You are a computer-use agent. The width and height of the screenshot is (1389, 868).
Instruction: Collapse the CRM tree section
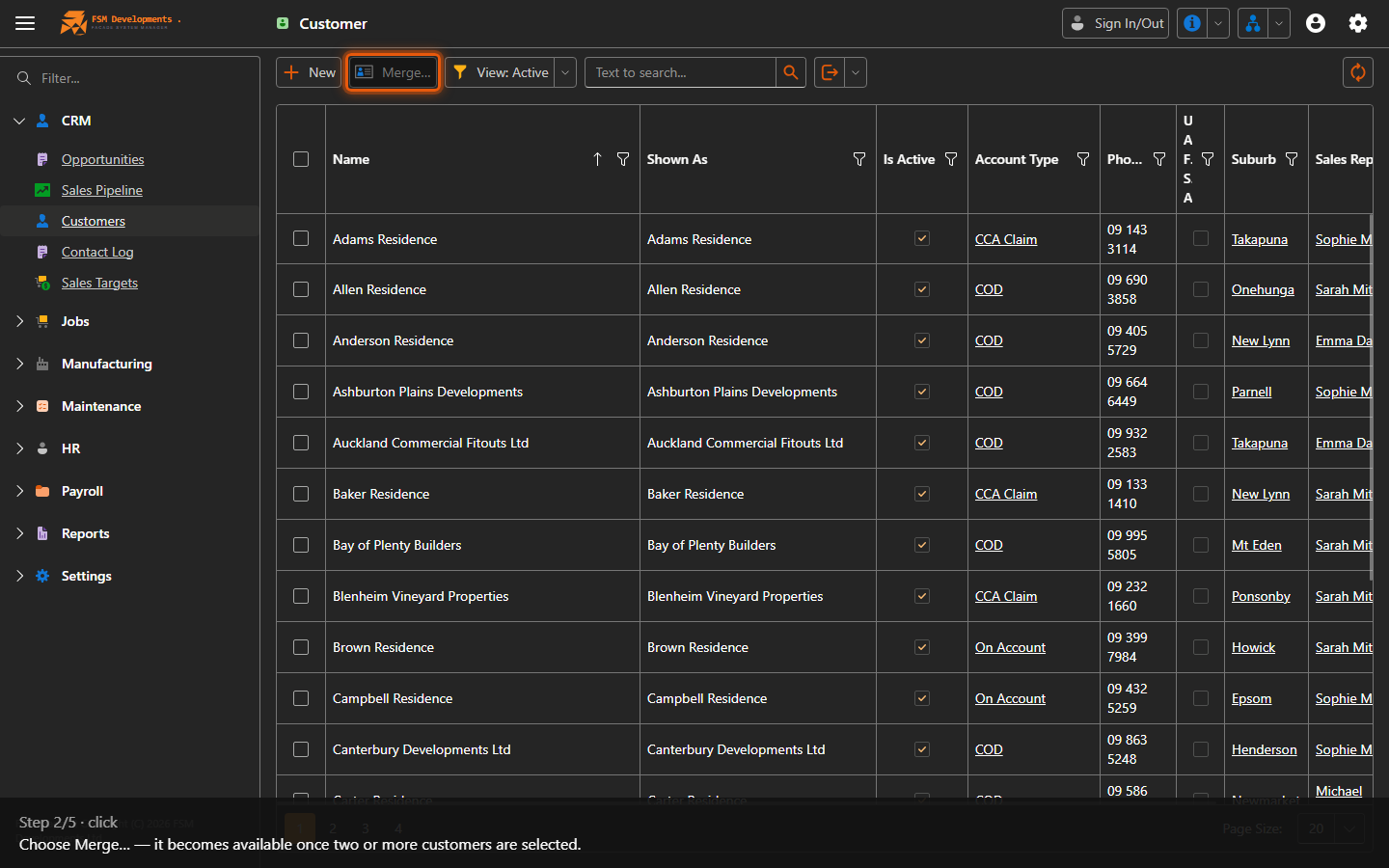pyautogui.click(x=19, y=121)
